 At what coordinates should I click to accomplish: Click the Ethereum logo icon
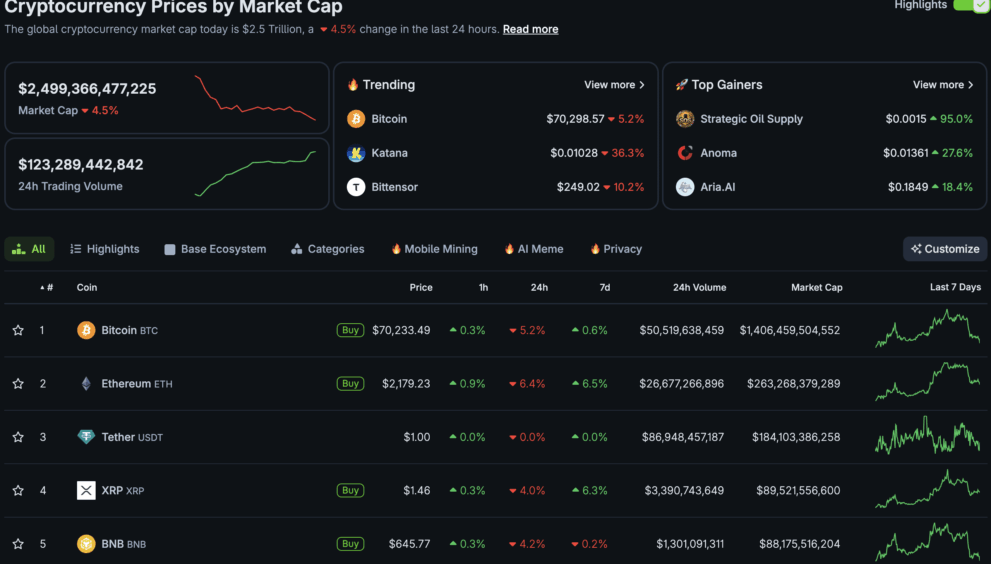coord(86,384)
